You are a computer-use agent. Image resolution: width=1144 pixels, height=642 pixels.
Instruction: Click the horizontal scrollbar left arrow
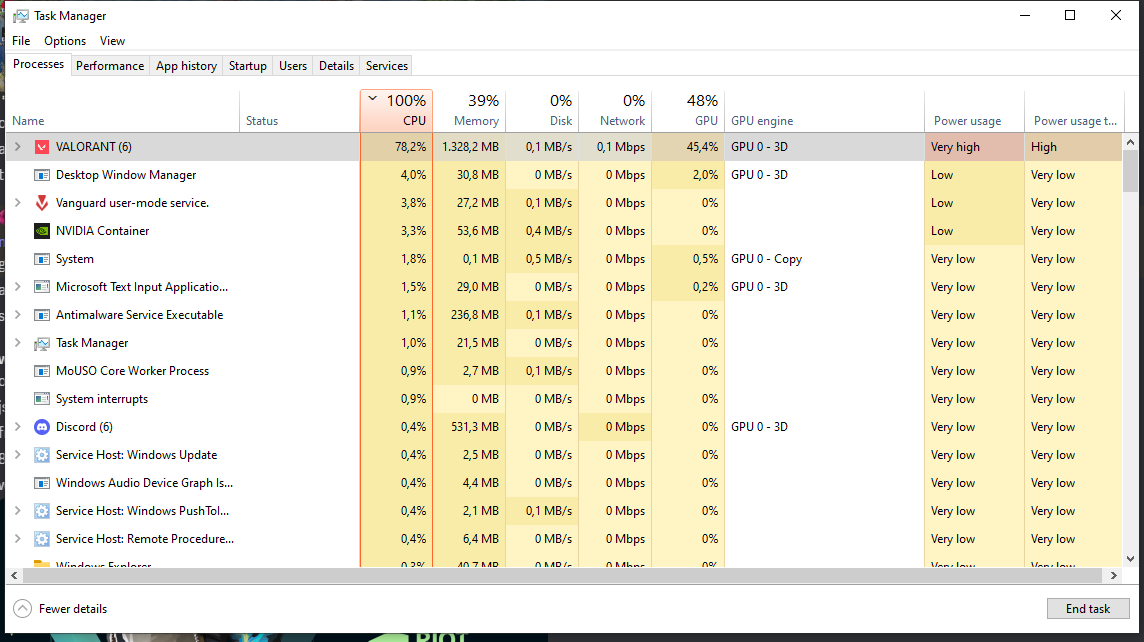(x=14, y=576)
